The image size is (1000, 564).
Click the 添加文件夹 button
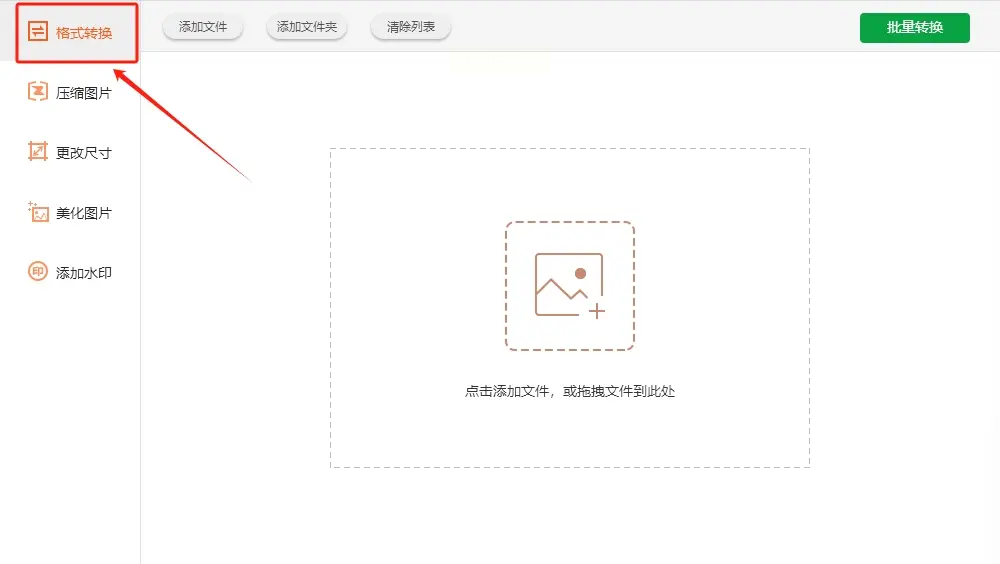point(307,27)
